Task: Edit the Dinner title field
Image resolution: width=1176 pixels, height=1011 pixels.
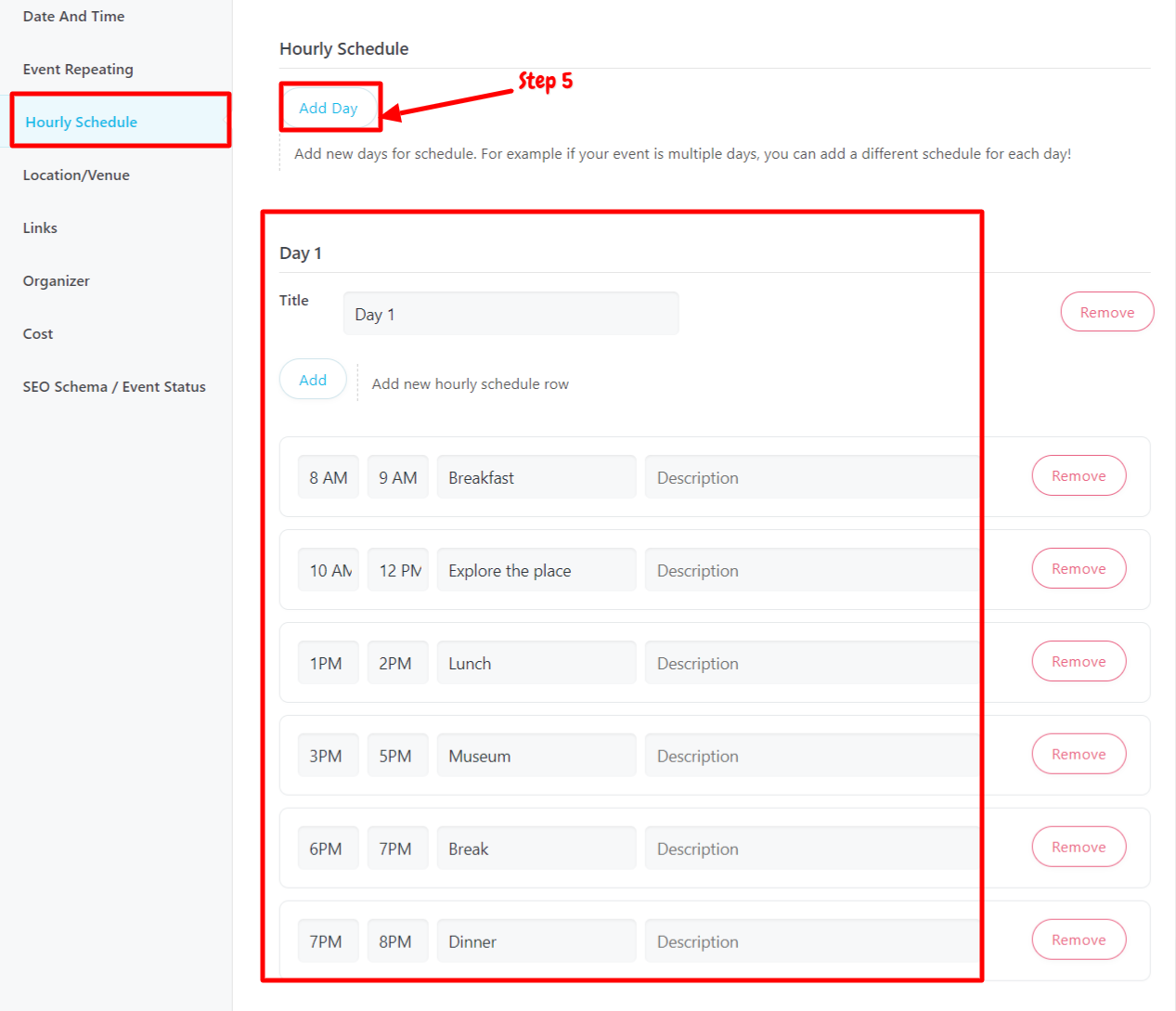Action: click(x=536, y=941)
